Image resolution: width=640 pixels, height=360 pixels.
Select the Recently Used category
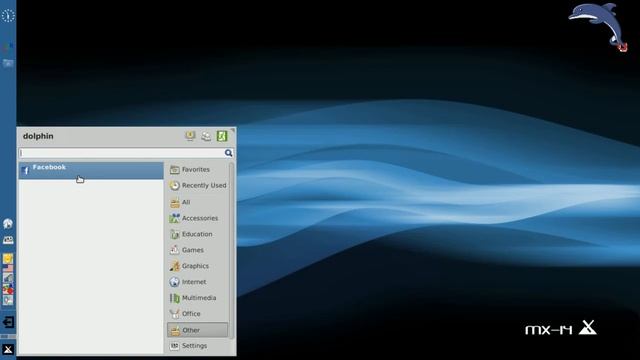point(198,185)
